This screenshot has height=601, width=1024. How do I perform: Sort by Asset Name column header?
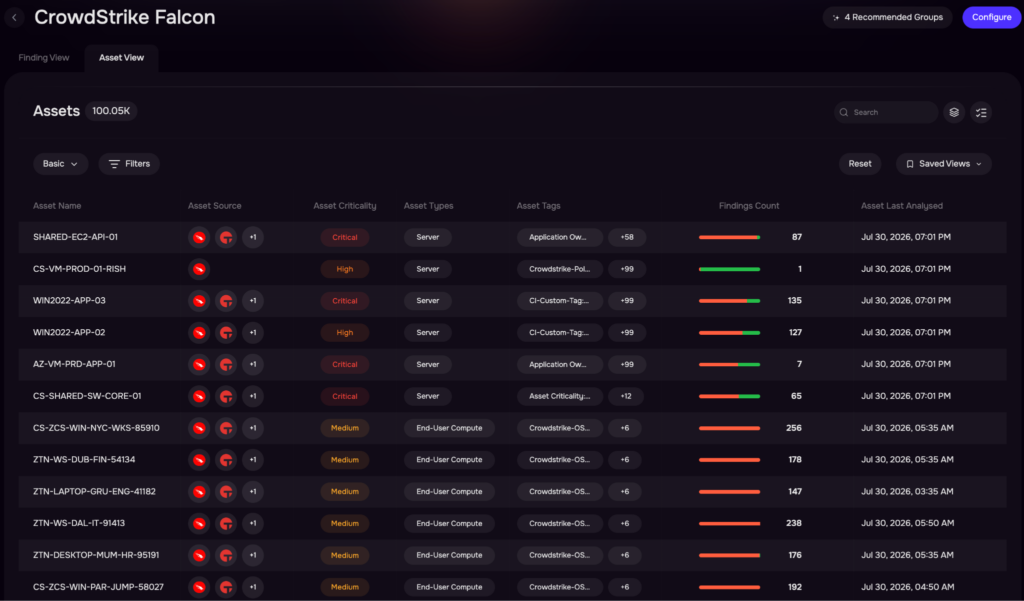point(57,206)
